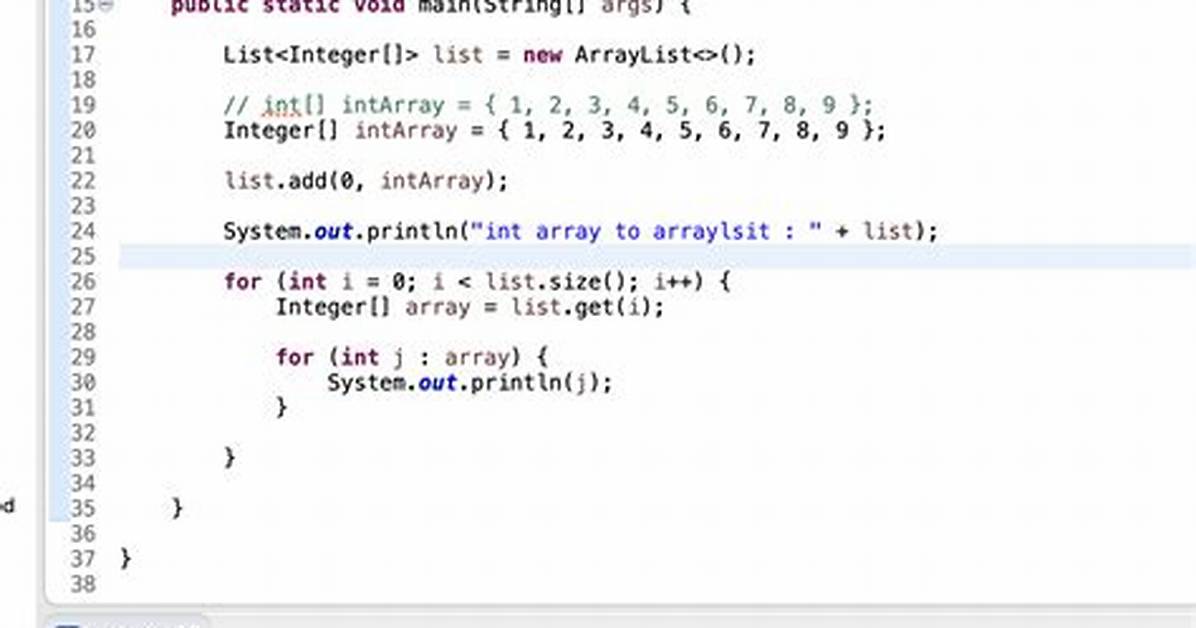Click 'list.get(i)' on line 27

(x=581, y=307)
